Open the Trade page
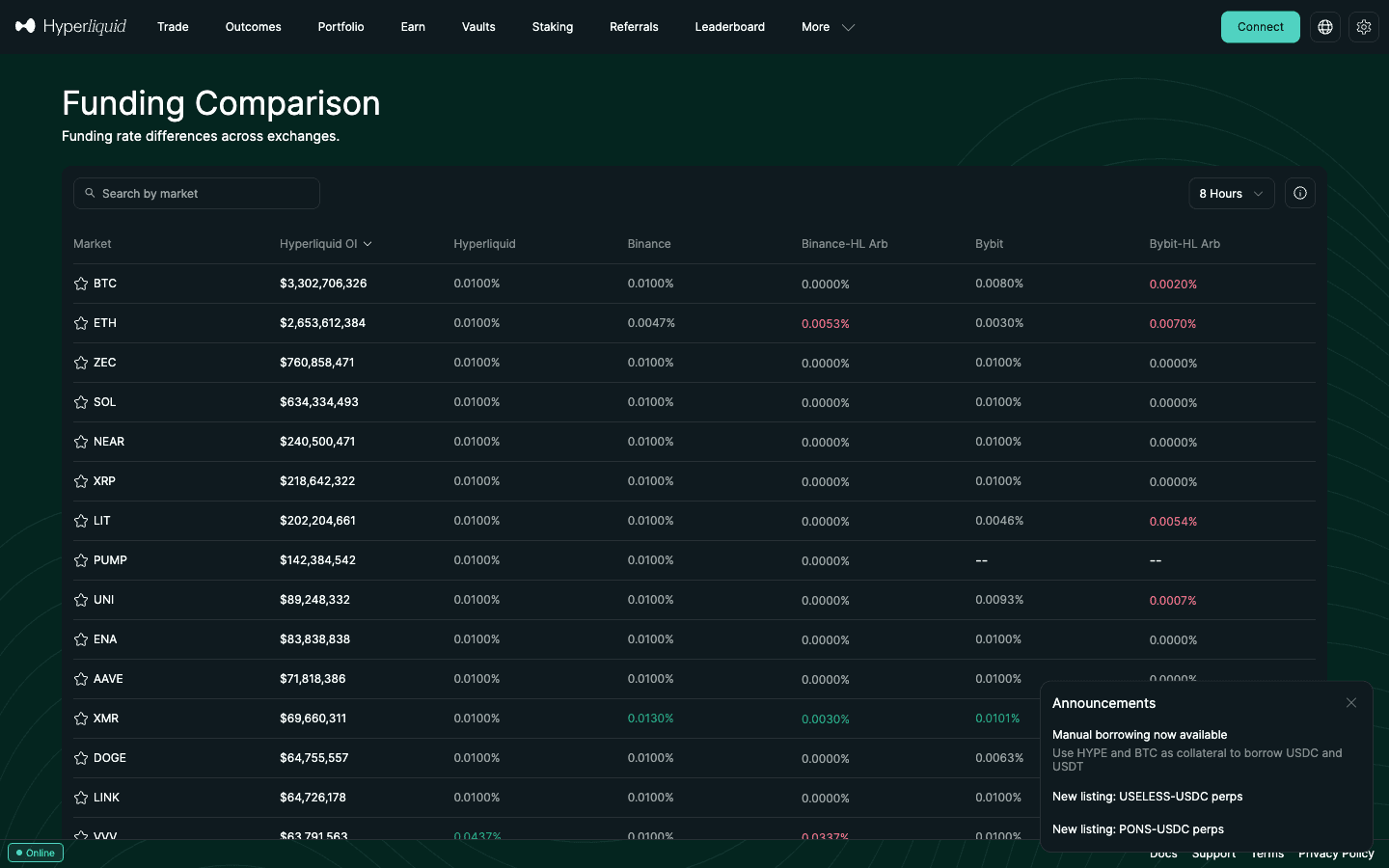 [x=173, y=27]
